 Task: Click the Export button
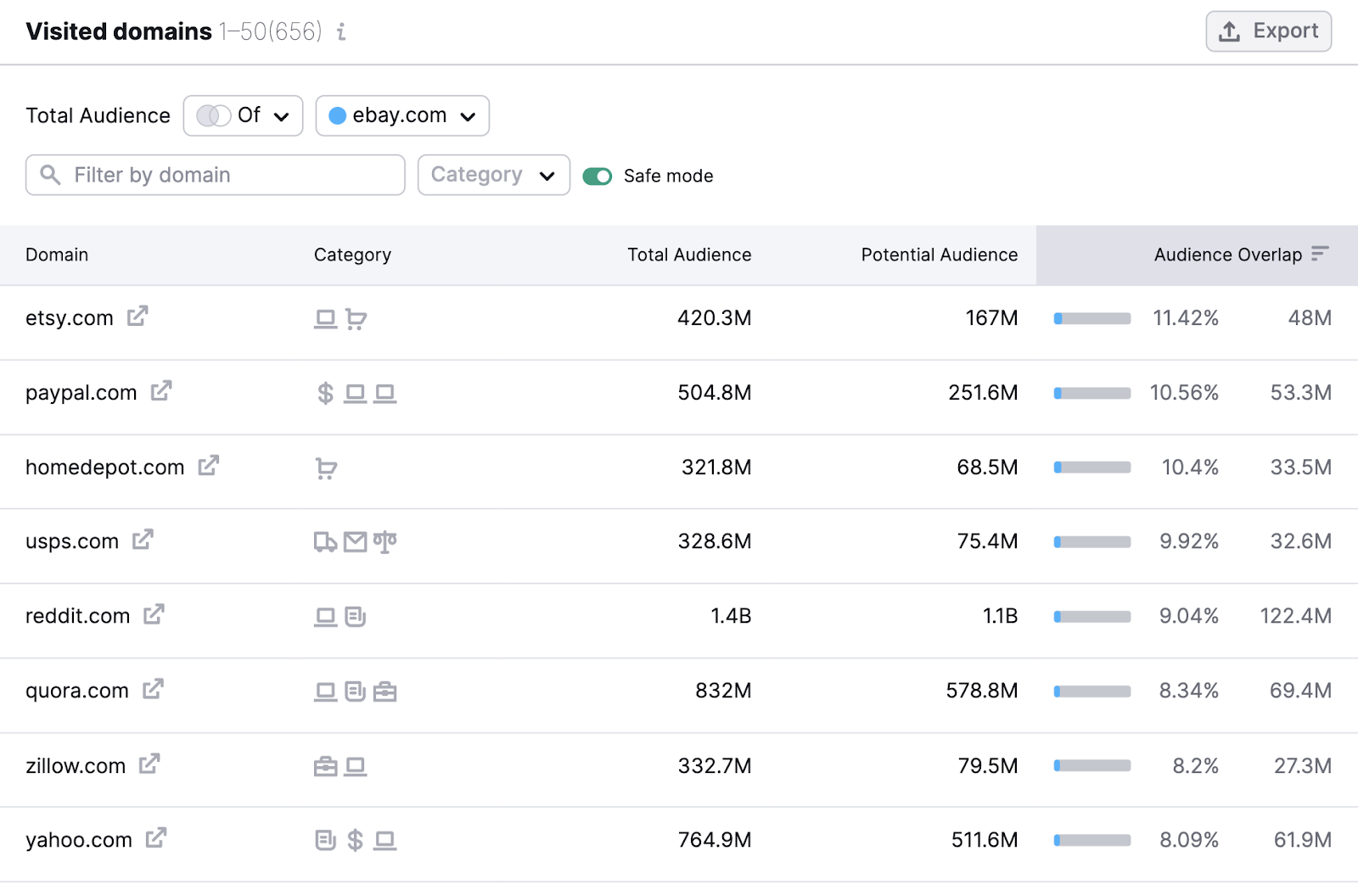[x=1268, y=31]
